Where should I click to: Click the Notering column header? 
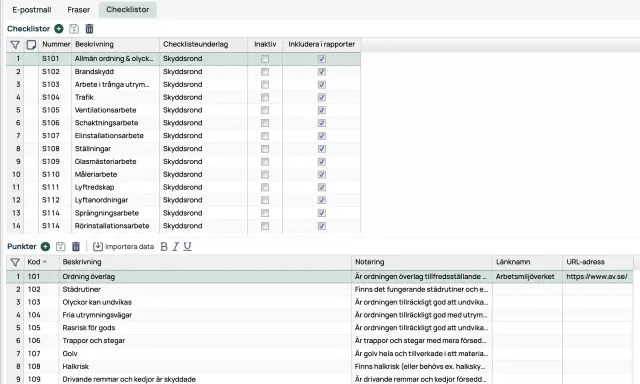click(422, 262)
